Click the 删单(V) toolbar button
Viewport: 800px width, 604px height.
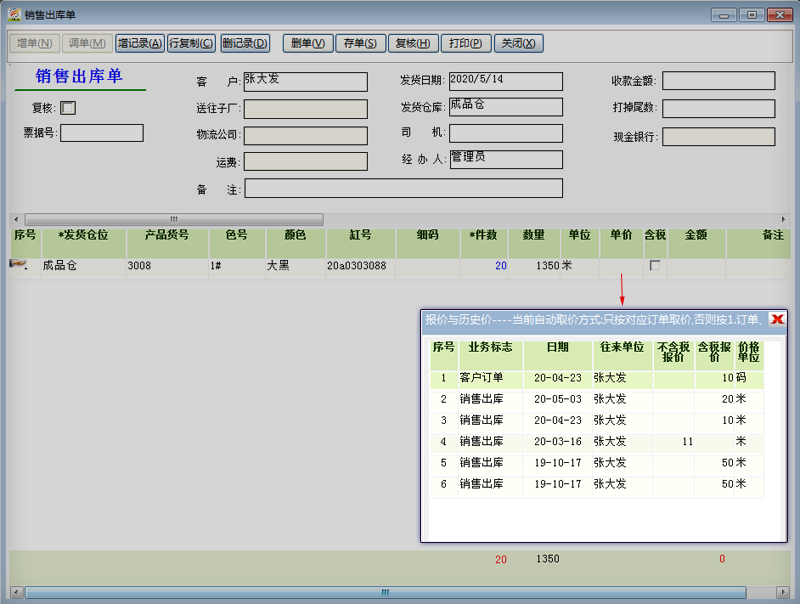[308, 43]
